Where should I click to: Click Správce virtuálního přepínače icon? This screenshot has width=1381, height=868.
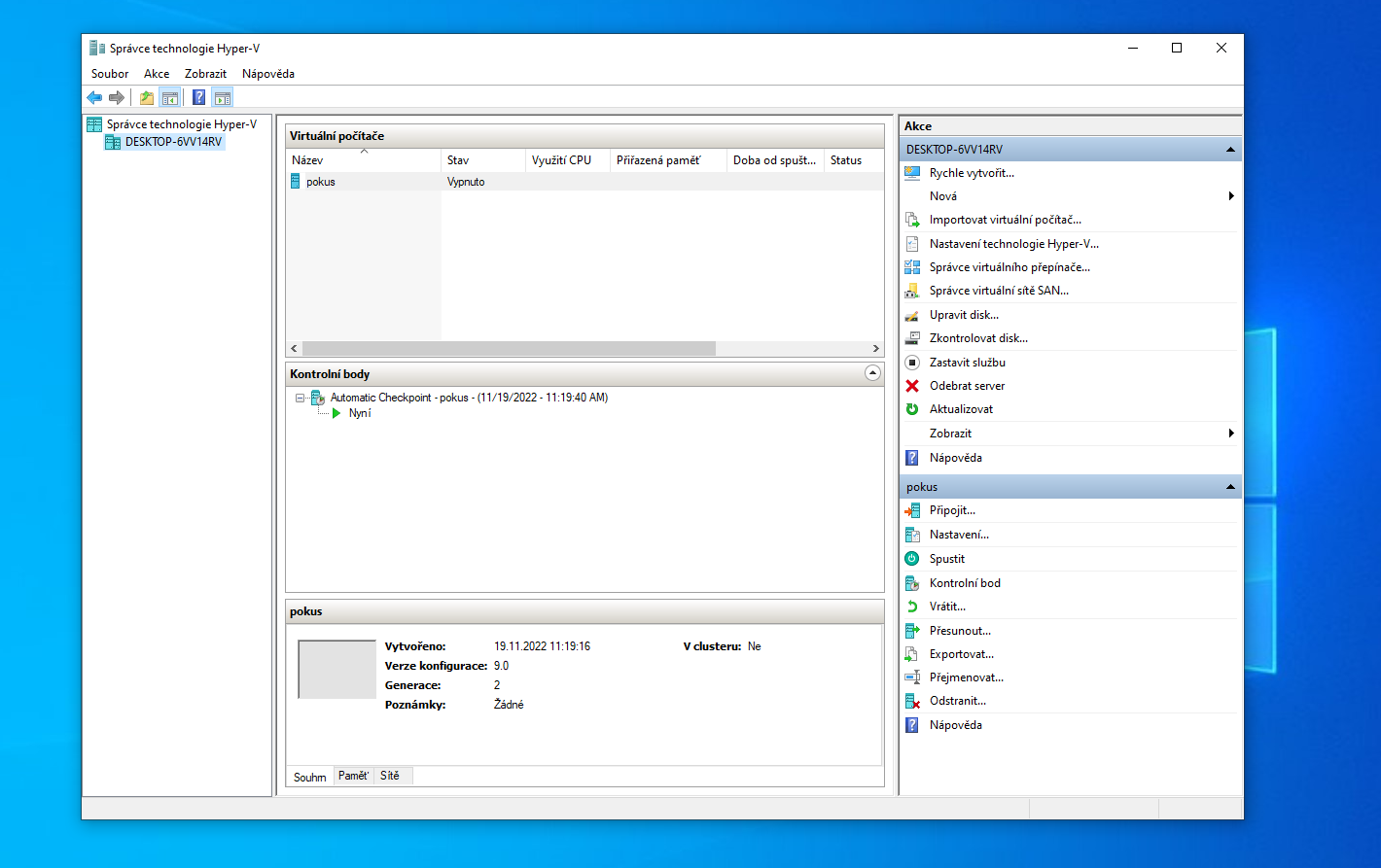point(912,267)
